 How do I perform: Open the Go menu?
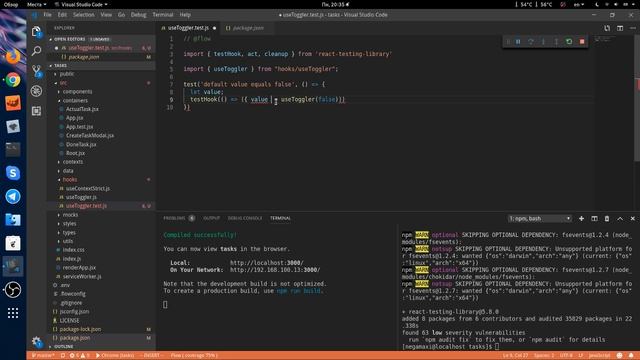point(121,15)
